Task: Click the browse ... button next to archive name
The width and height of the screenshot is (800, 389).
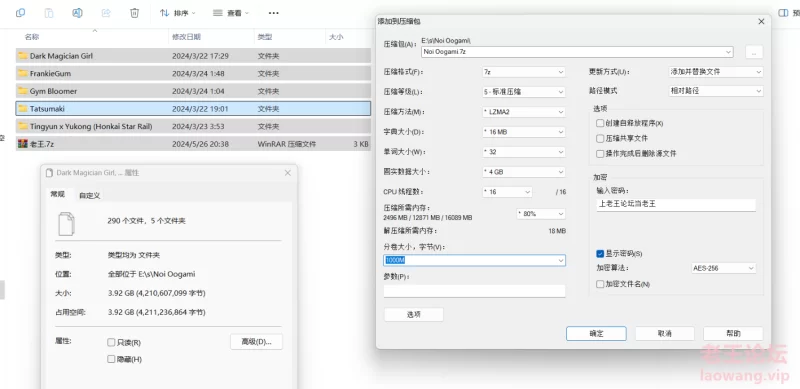Action: (754, 52)
